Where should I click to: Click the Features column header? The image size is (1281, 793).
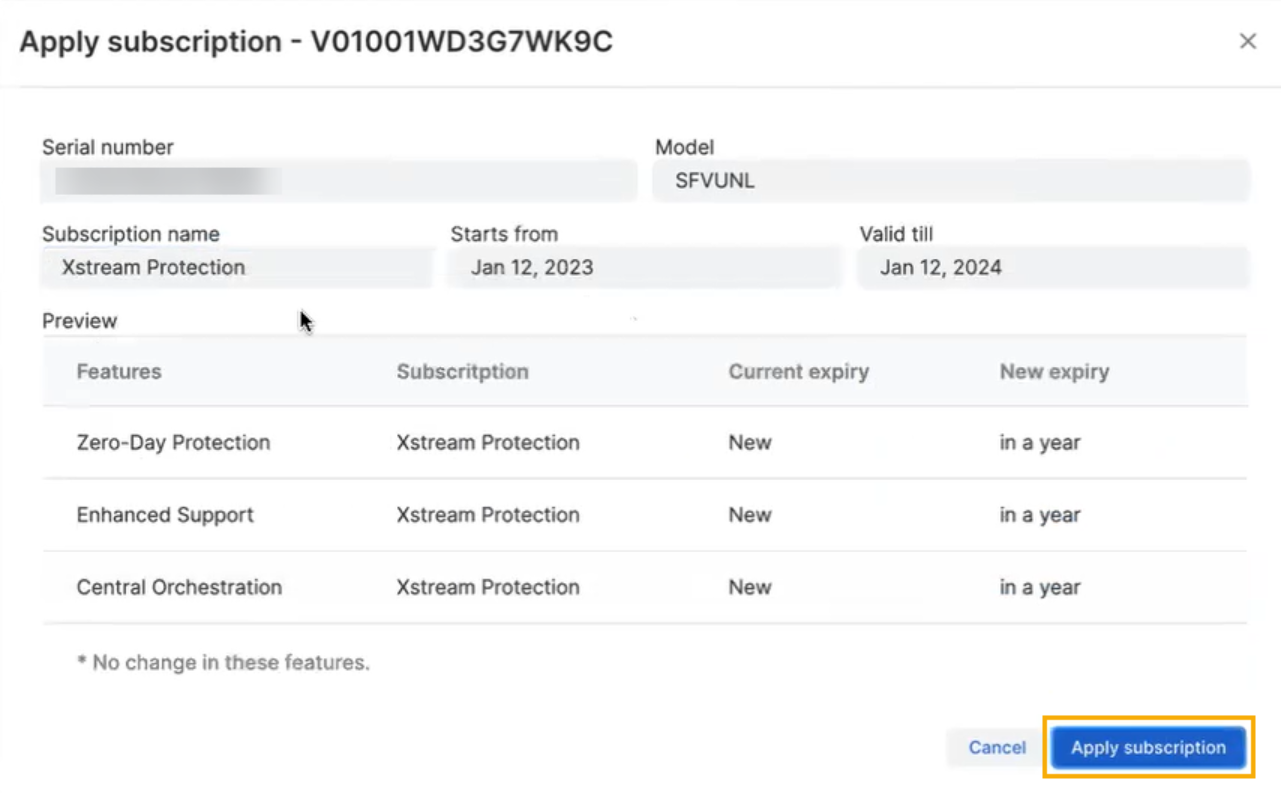tap(119, 371)
